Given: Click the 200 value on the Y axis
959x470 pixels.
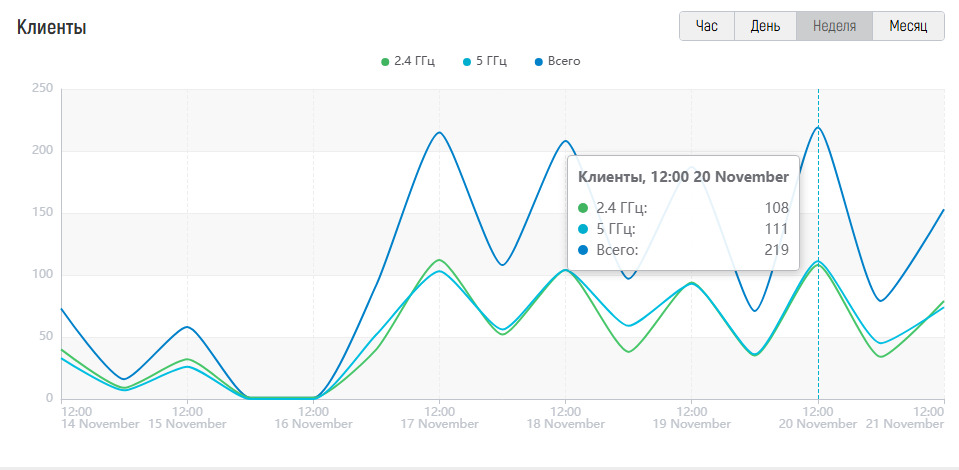Looking at the screenshot, I should (42, 151).
